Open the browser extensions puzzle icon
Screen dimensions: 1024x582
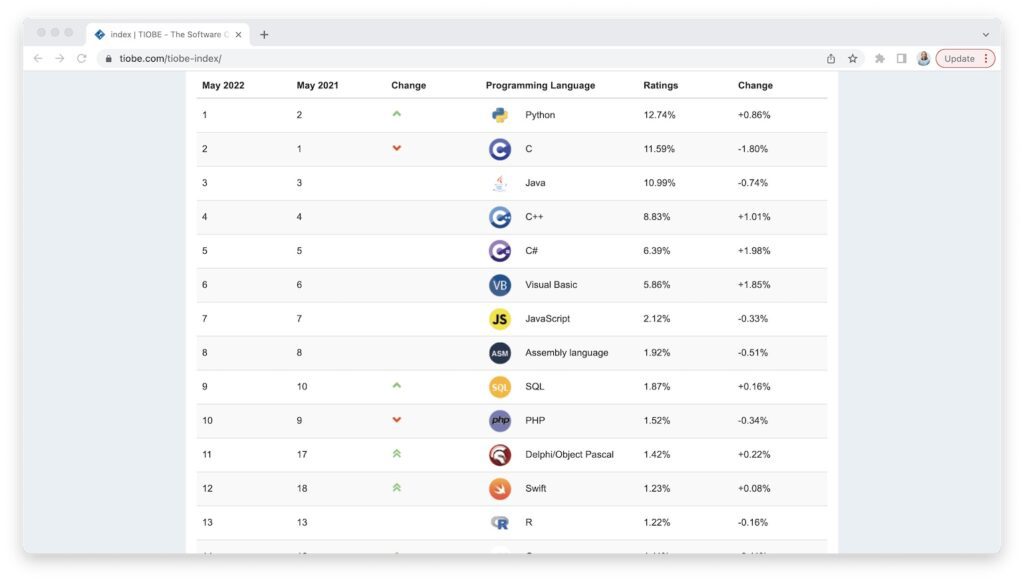tap(880, 59)
